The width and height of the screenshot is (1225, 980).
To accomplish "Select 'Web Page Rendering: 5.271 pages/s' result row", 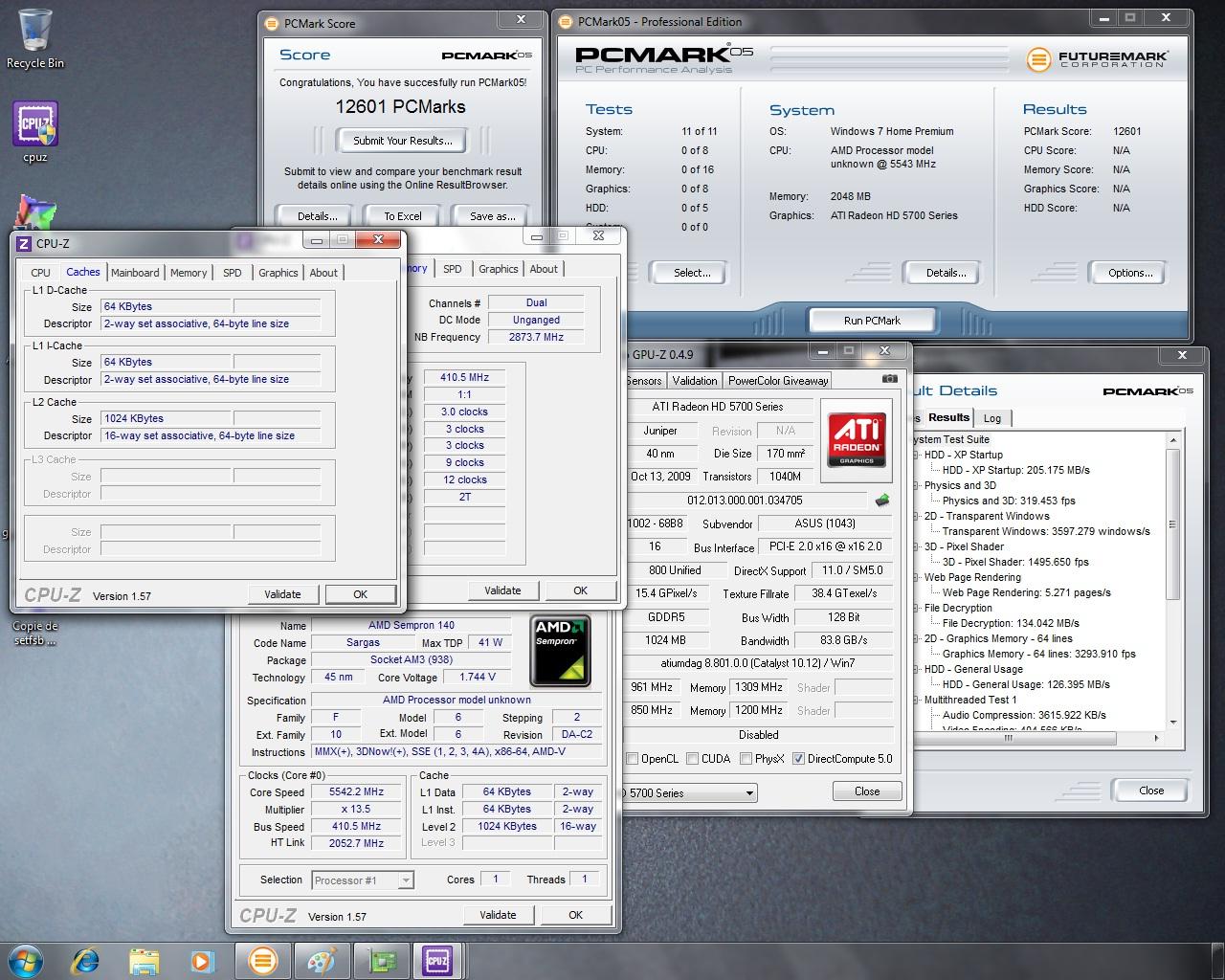I will [1026, 593].
